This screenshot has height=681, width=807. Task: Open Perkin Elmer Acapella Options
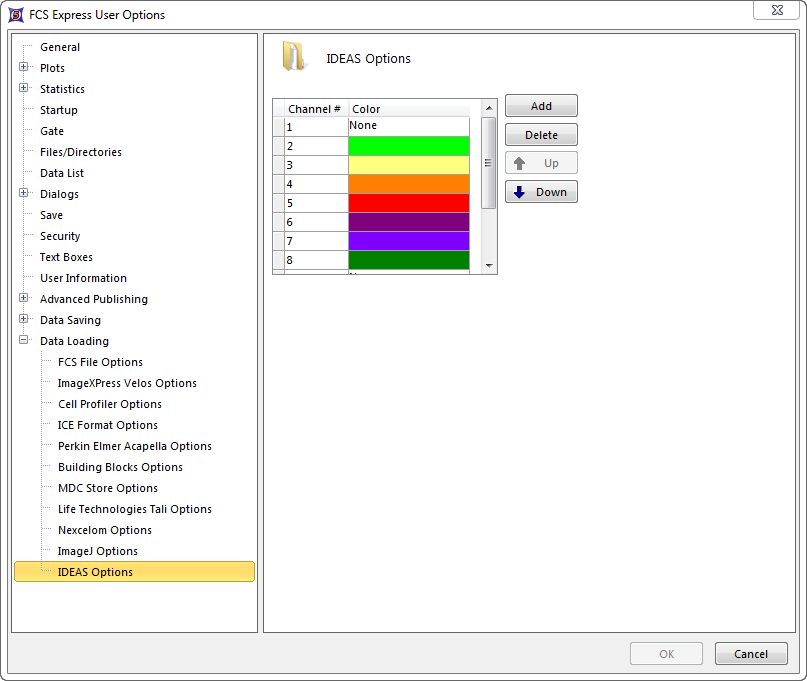135,446
